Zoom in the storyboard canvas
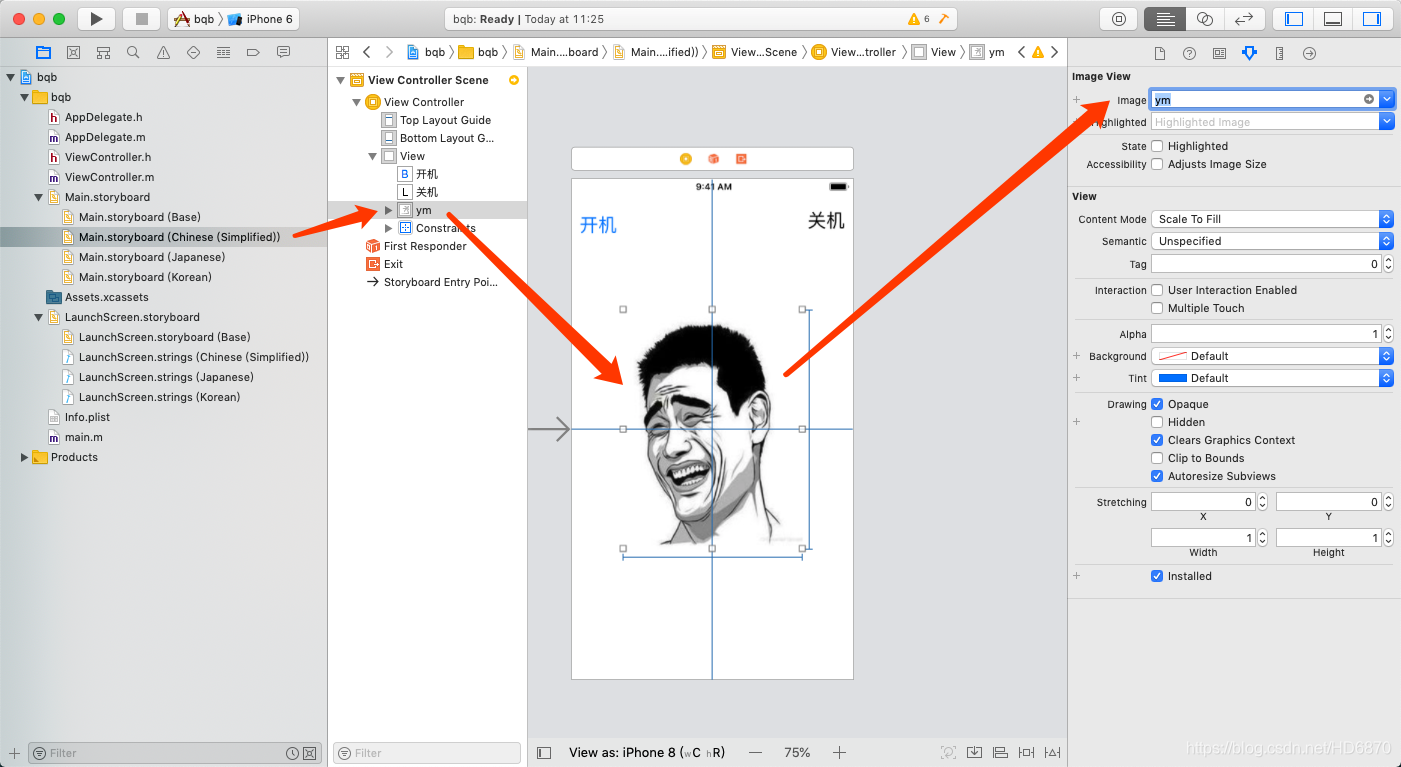Image resolution: width=1401 pixels, height=767 pixels. [x=840, y=752]
